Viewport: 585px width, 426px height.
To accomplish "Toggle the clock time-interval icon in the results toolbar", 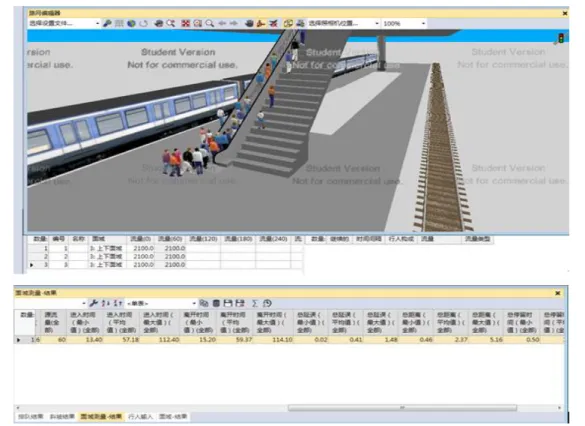I will click(267, 303).
